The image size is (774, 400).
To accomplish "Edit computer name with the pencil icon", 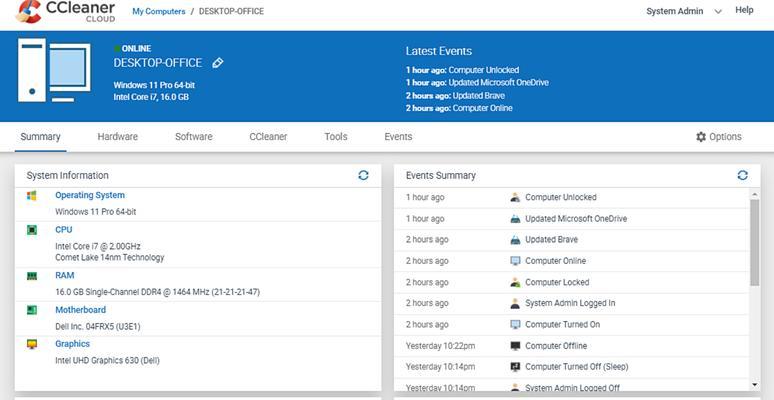I will pyautogui.click(x=218, y=63).
